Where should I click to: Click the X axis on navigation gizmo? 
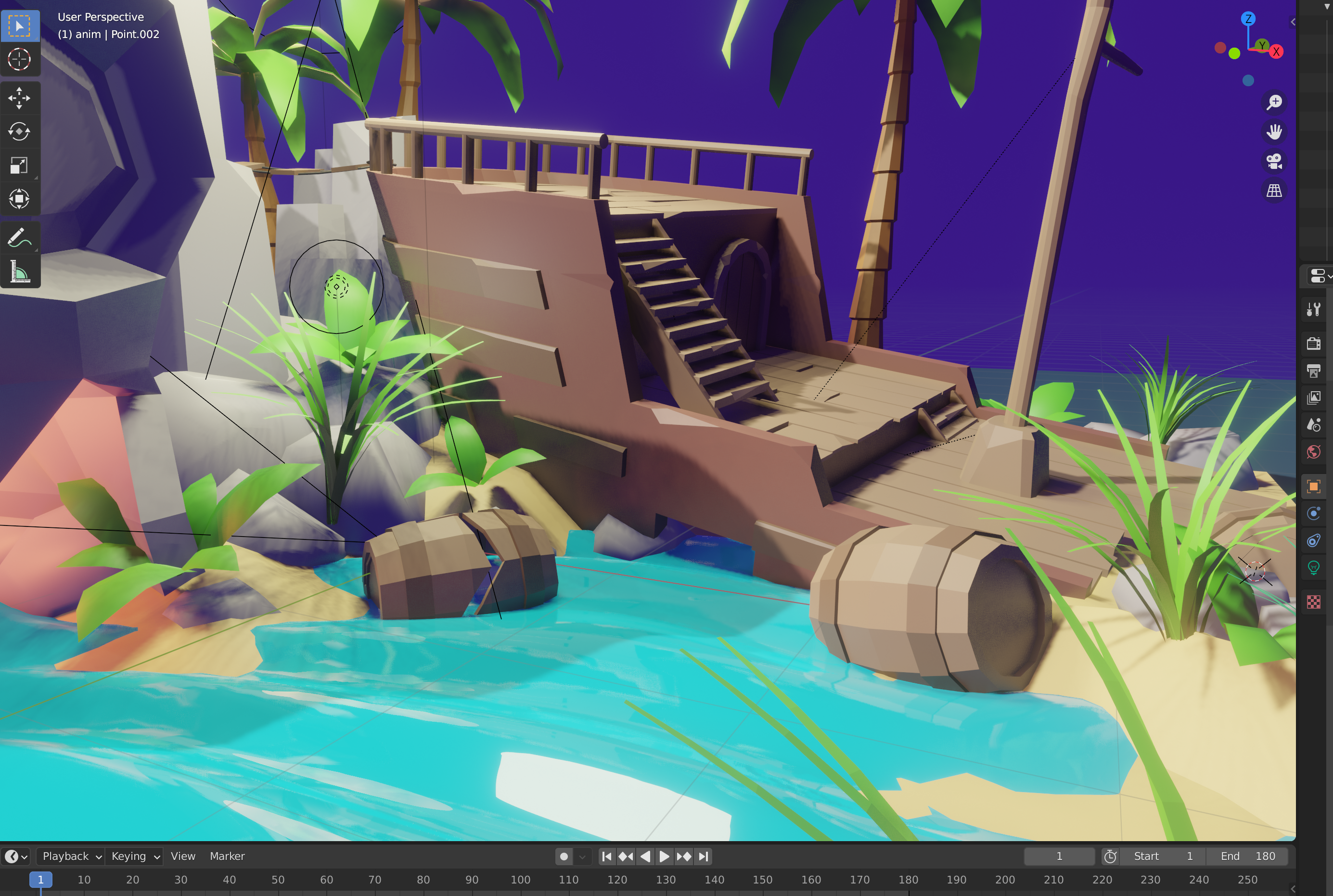(1276, 52)
